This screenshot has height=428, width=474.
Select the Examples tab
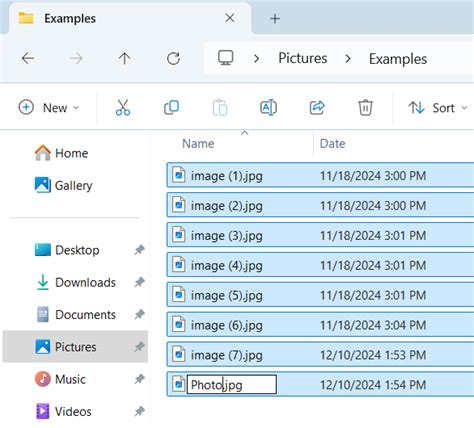130,18
